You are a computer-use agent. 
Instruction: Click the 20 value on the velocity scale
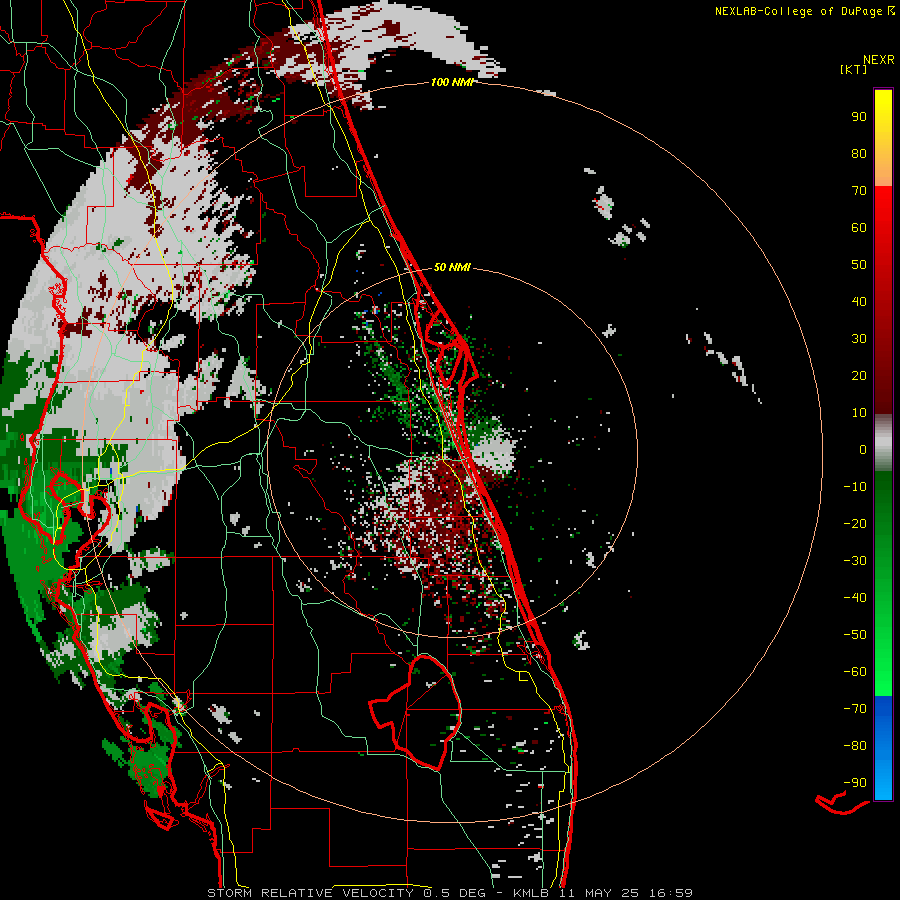pyautogui.click(x=859, y=376)
